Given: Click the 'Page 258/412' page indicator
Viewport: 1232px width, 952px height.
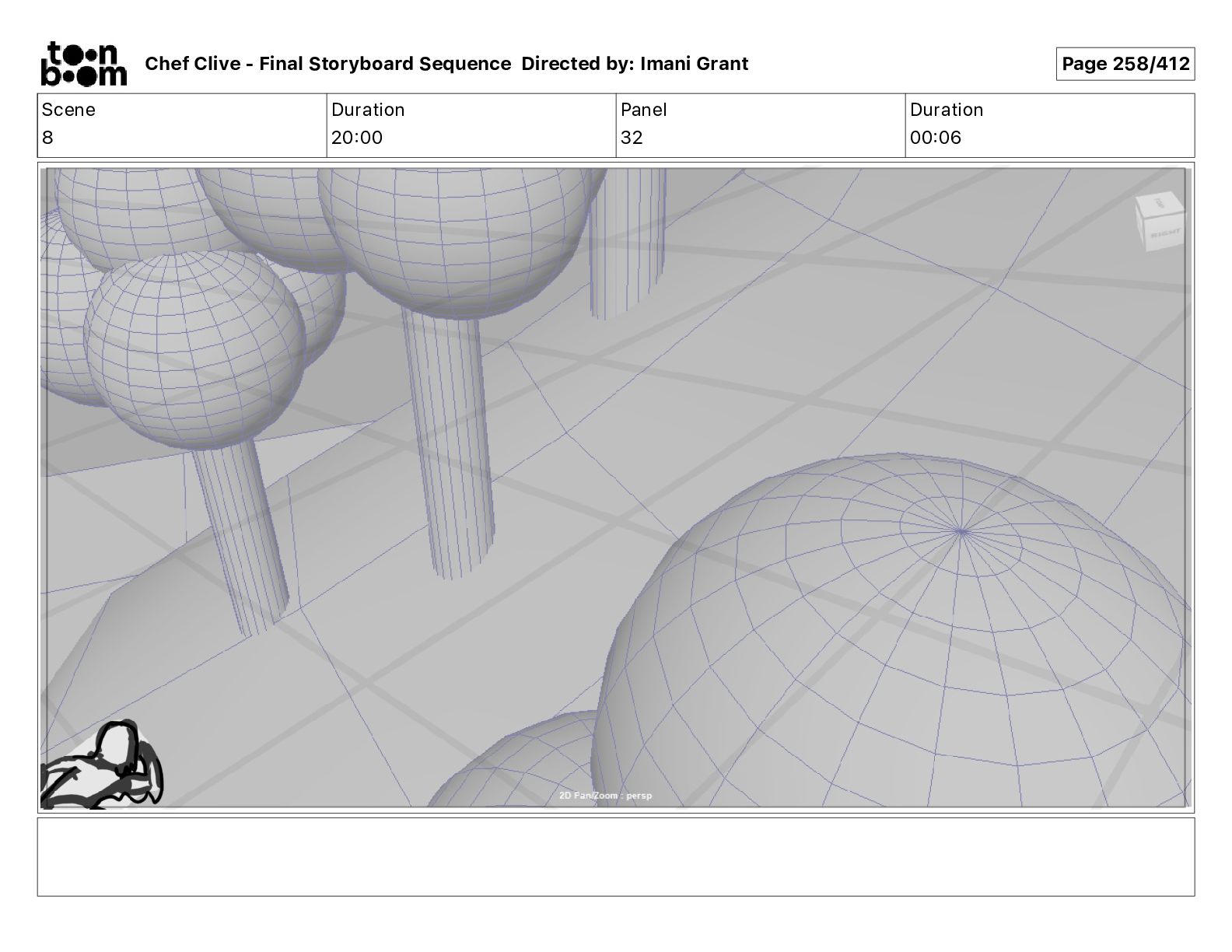Looking at the screenshot, I should click(x=1125, y=64).
